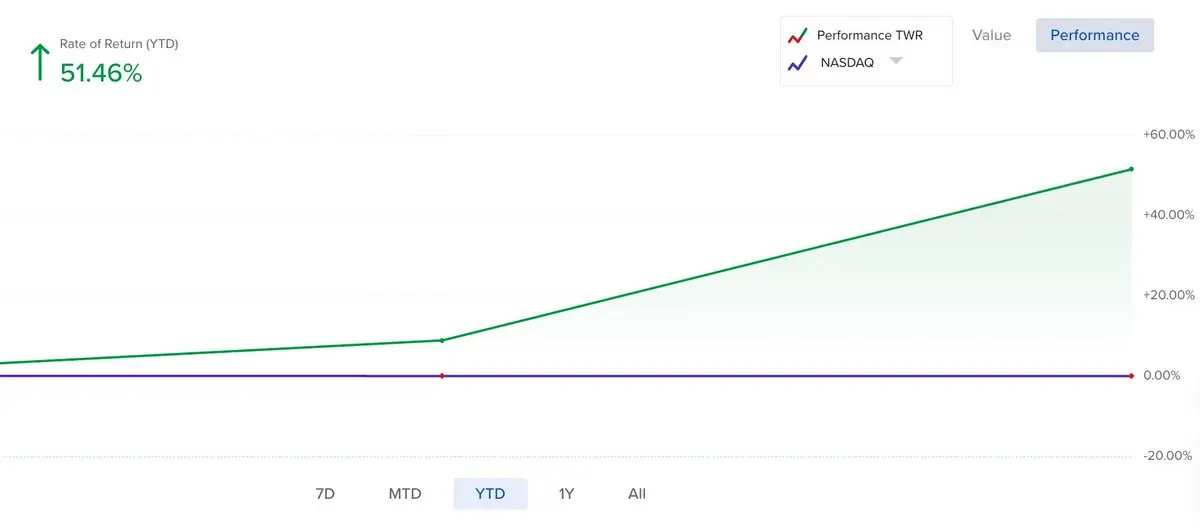
Task: Expand the NASDAQ benchmark dropdown arrow
Action: click(x=896, y=61)
